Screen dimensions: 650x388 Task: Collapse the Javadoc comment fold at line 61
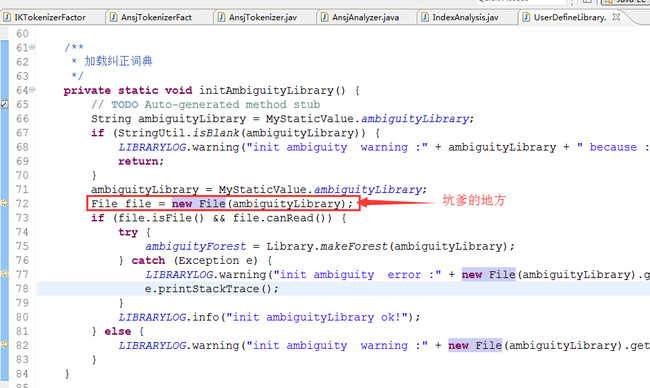(32, 47)
